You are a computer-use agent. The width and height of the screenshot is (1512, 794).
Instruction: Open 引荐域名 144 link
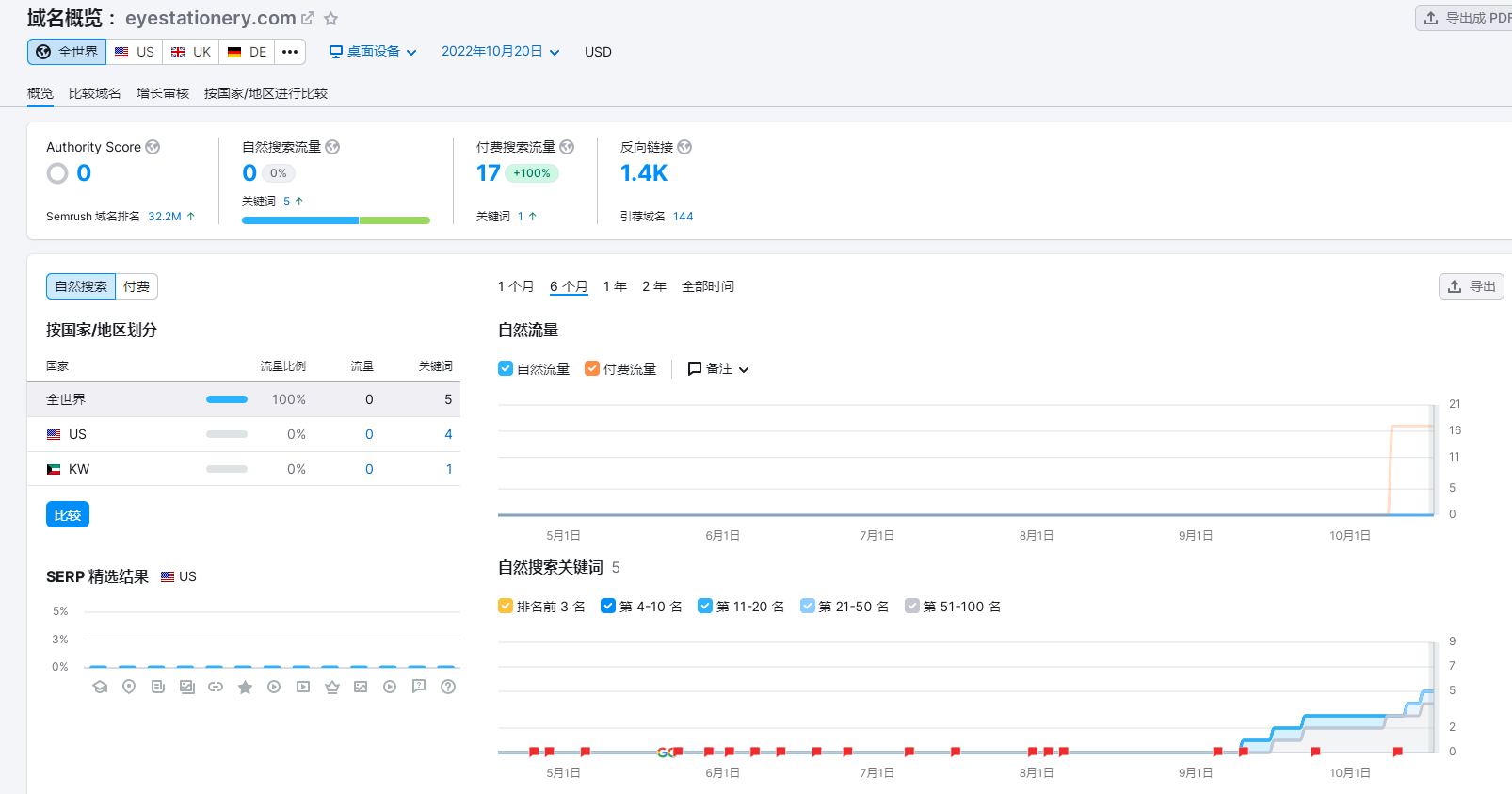click(684, 217)
